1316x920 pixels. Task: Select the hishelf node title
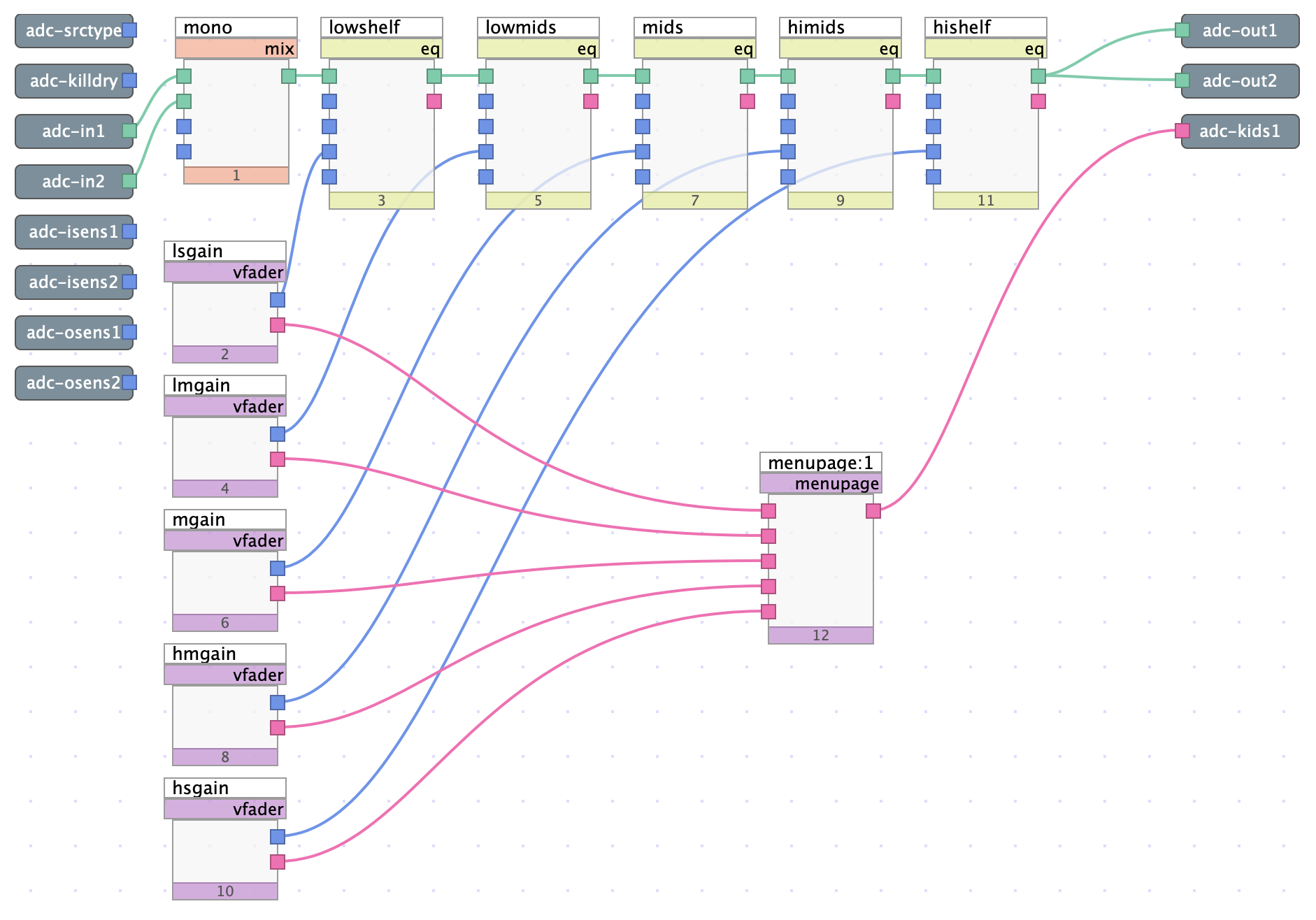tap(986, 27)
